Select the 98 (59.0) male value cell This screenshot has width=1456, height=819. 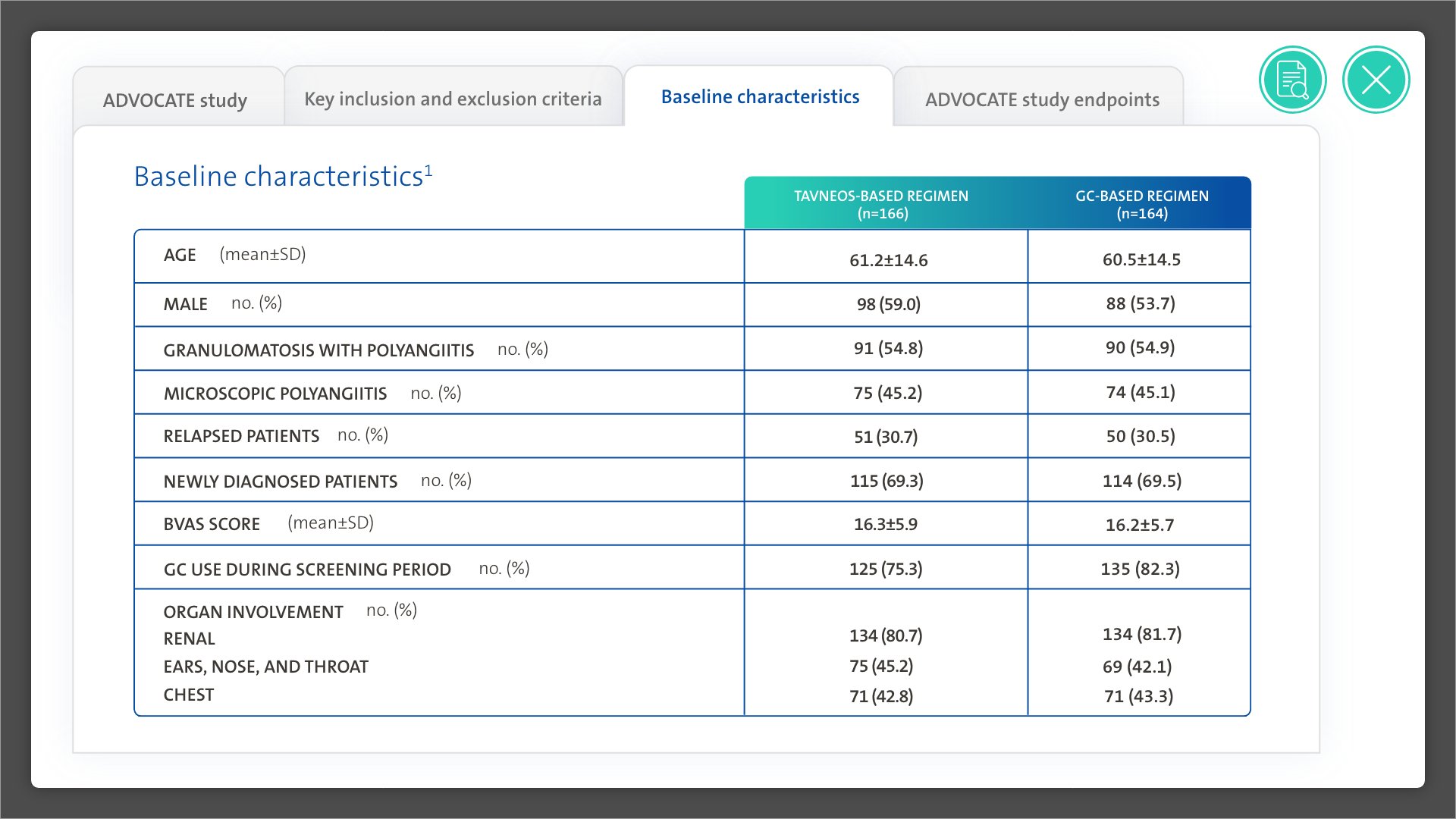click(x=888, y=304)
